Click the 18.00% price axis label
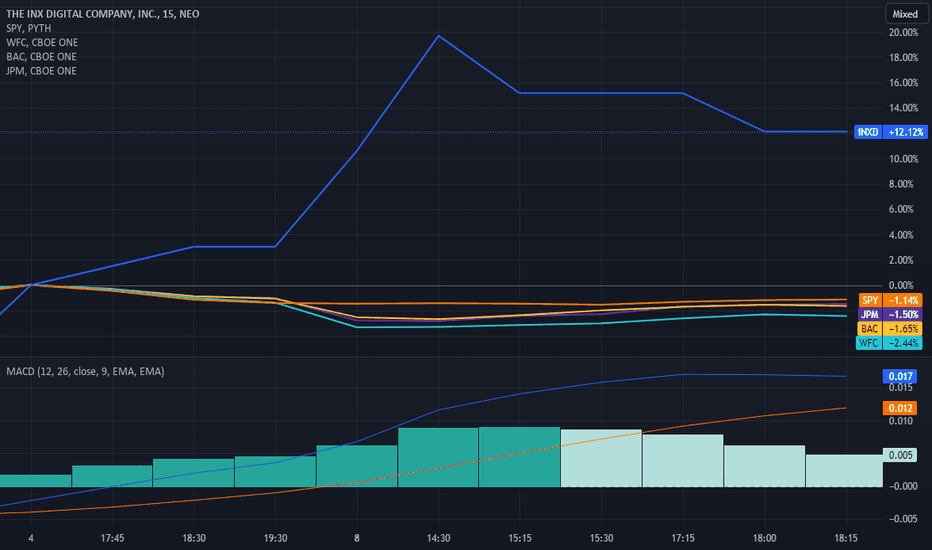Viewport: 932px width, 550px height. tap(903, 58)
